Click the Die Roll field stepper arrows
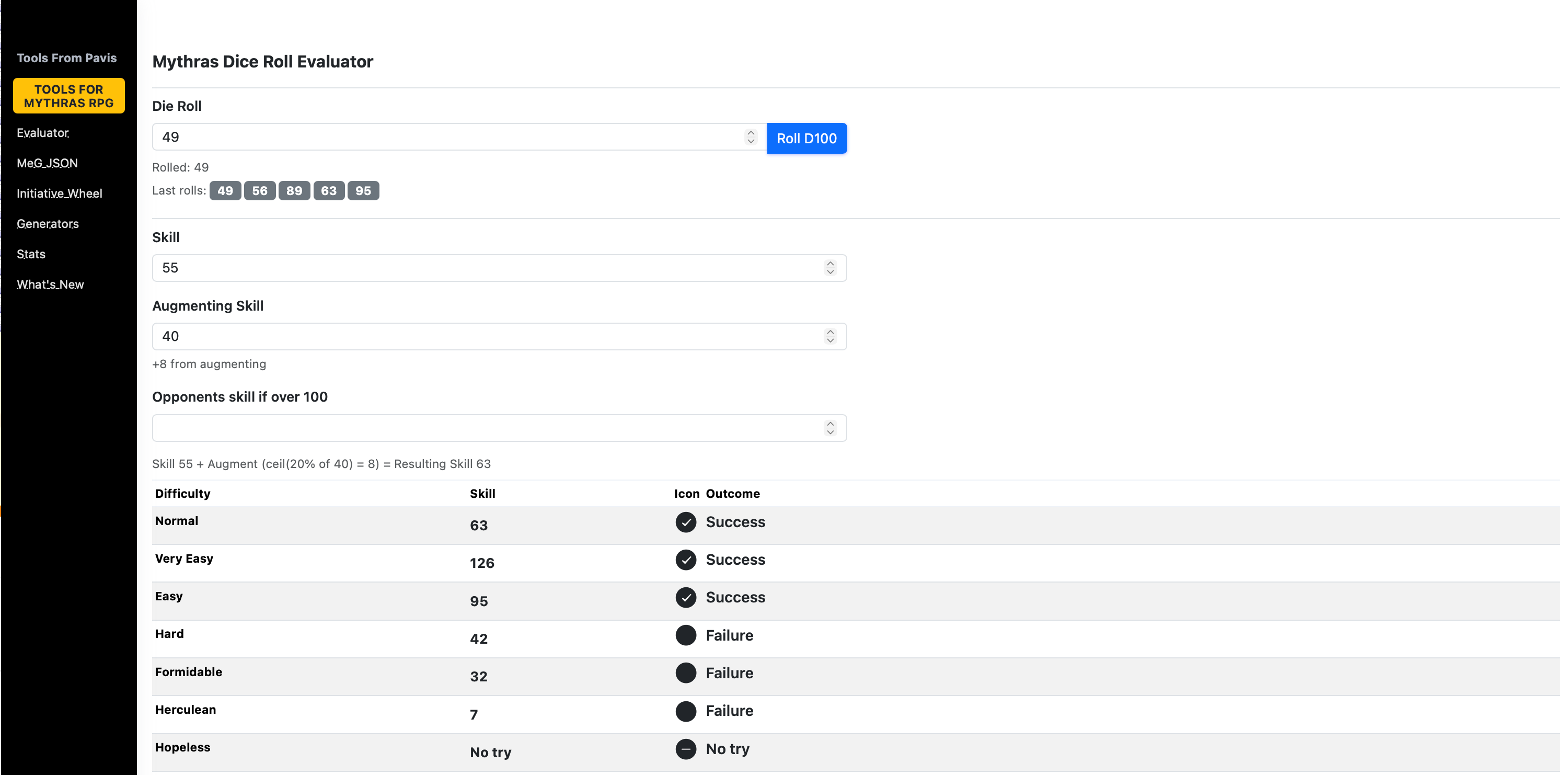 pos(751,137)
